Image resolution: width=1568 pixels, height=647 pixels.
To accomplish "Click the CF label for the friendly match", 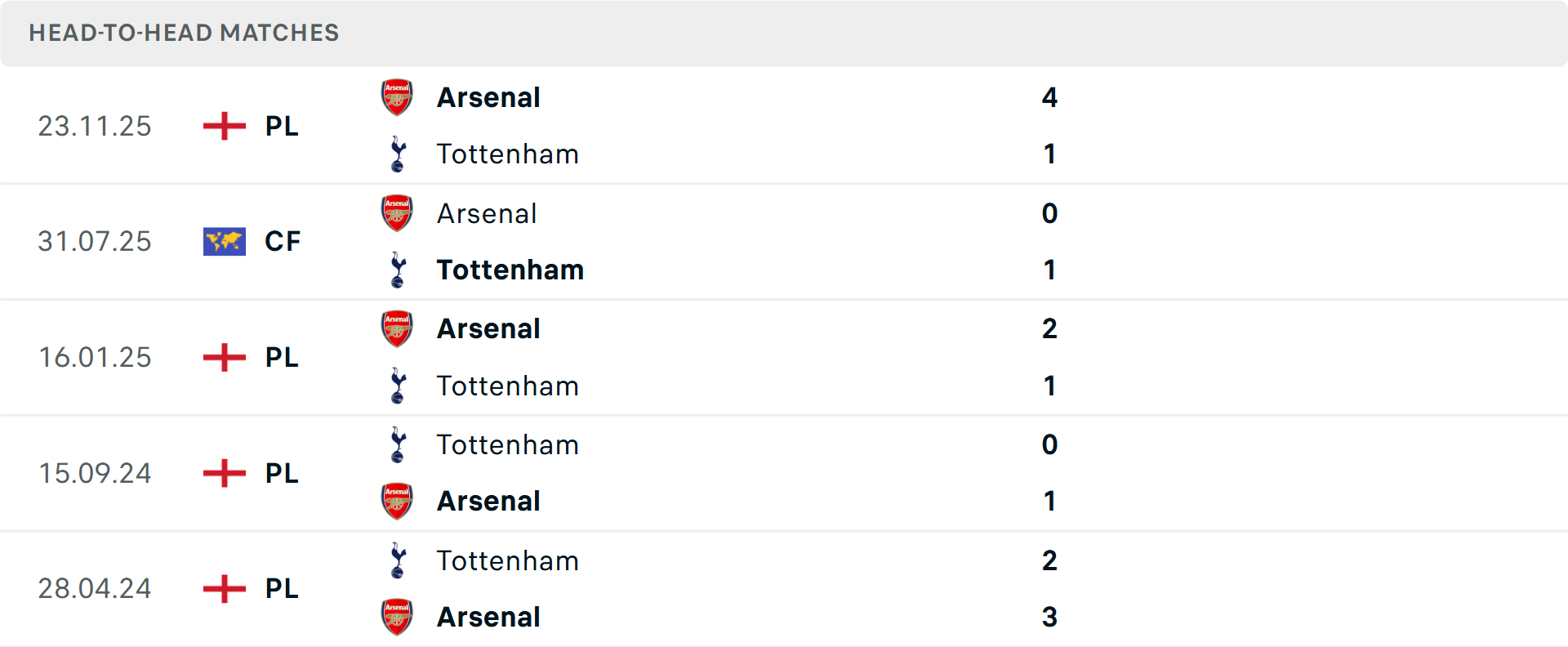I will (282, 241).
